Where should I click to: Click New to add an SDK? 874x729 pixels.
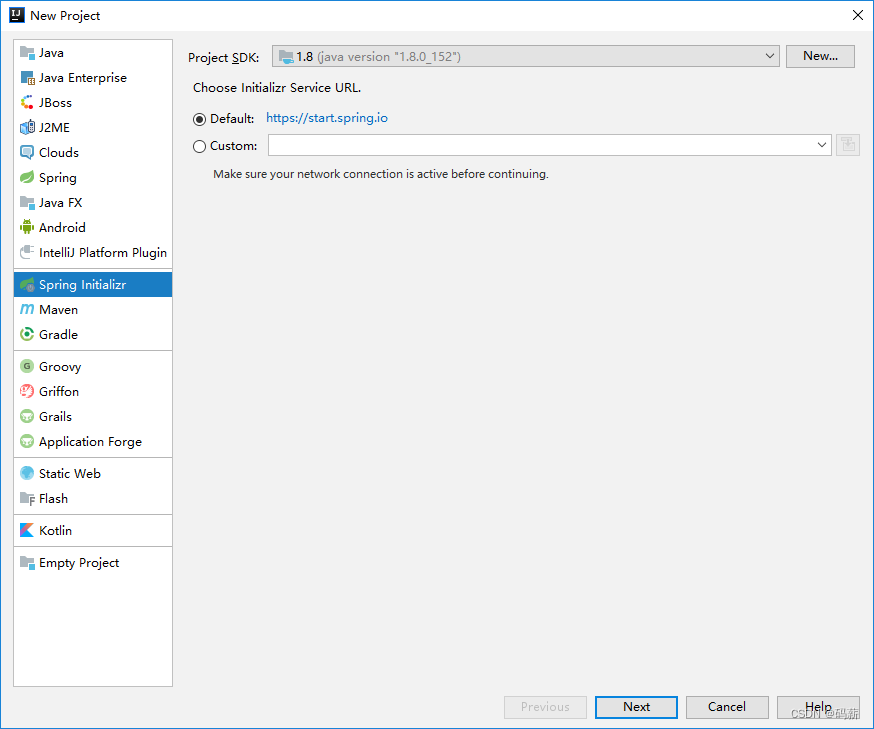coord(819,56)
